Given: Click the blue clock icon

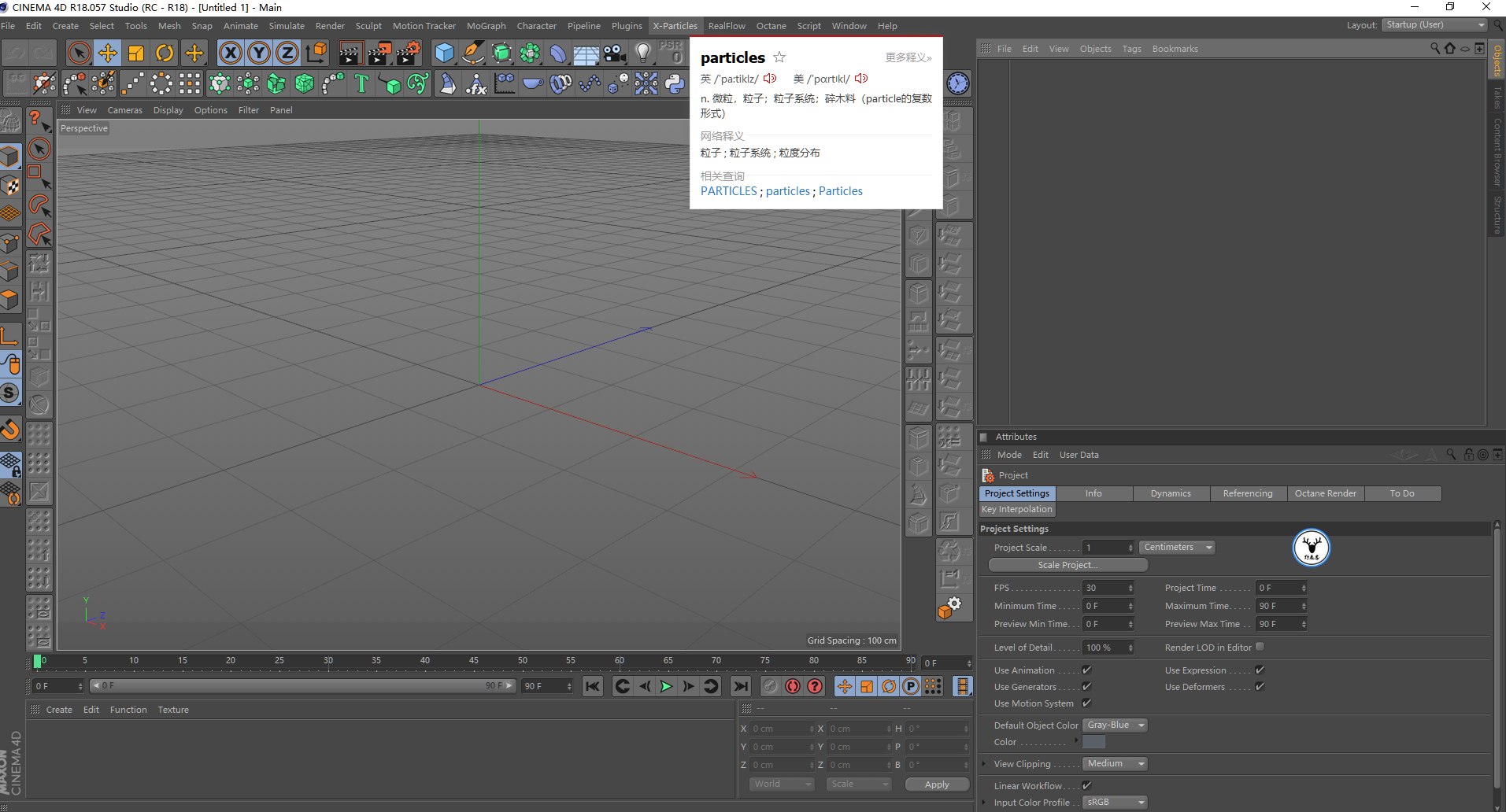Looking at the screenshot, I should point(957,83).
